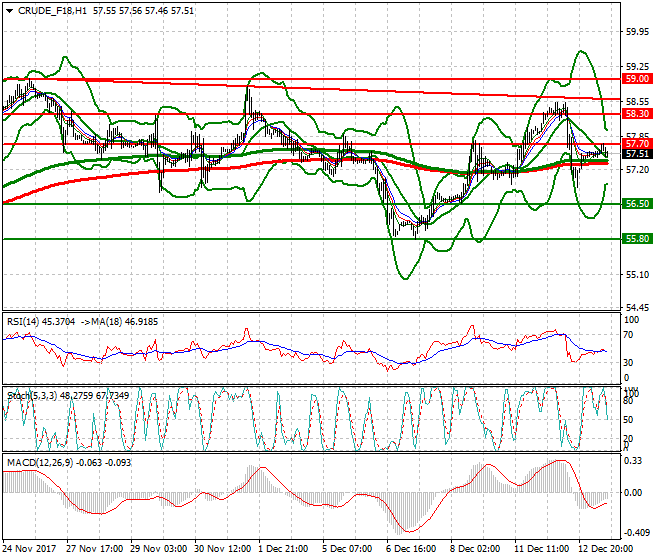Select the RSI(14) 45.3704 indicator label

tap(41, 322)
